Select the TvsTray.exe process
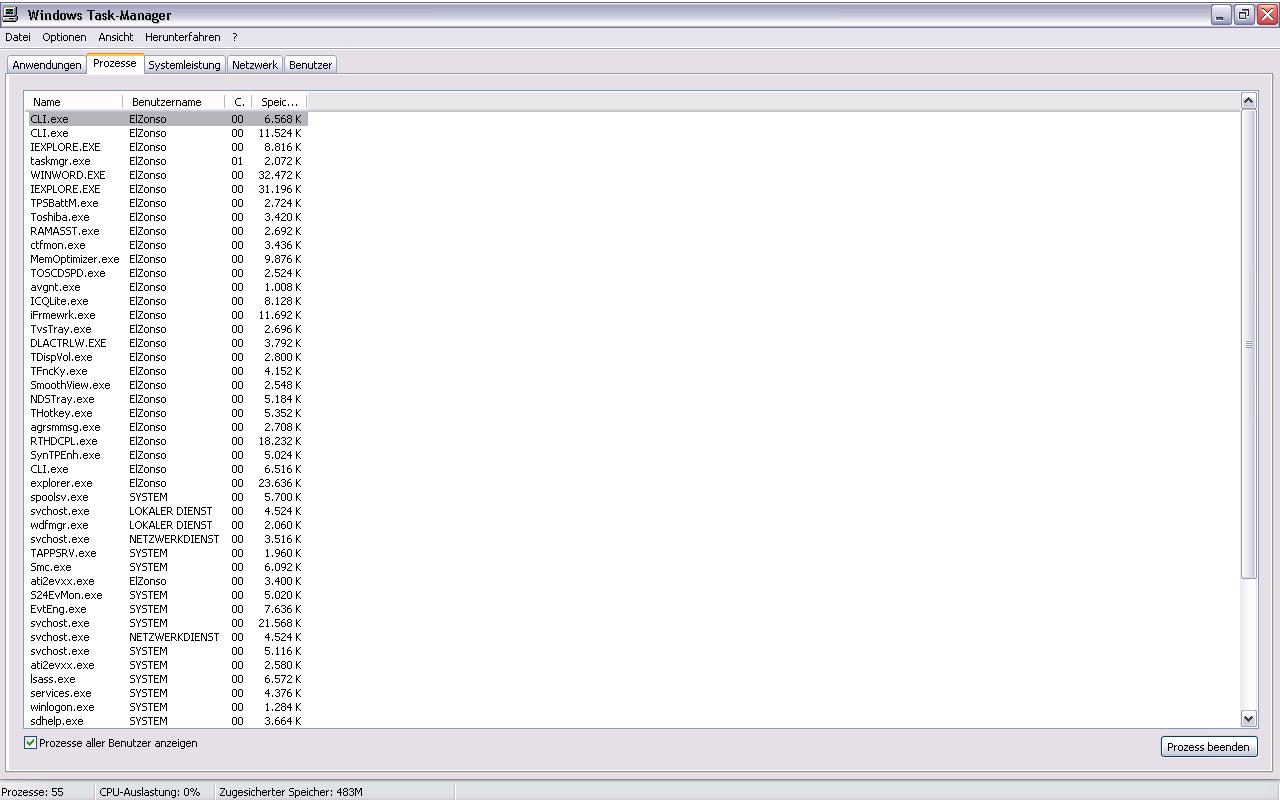Viewport: 1280px width, 800px height. [167, 329]
